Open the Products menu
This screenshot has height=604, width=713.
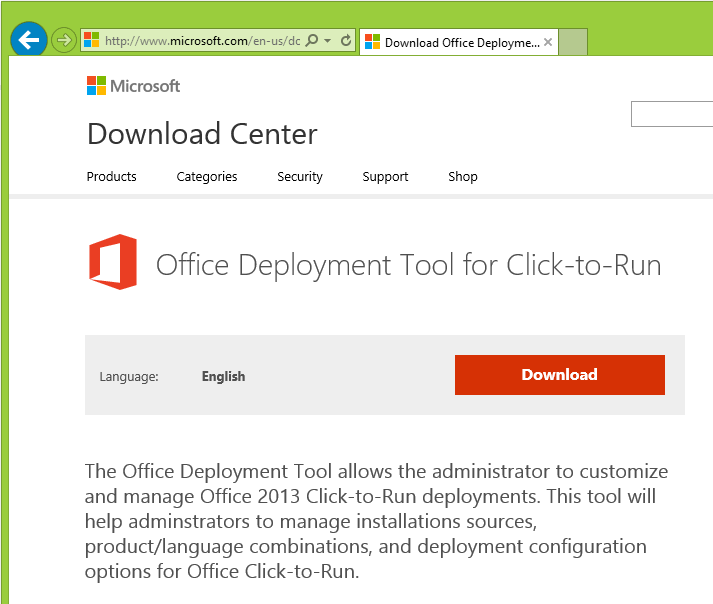coord(111,176)
